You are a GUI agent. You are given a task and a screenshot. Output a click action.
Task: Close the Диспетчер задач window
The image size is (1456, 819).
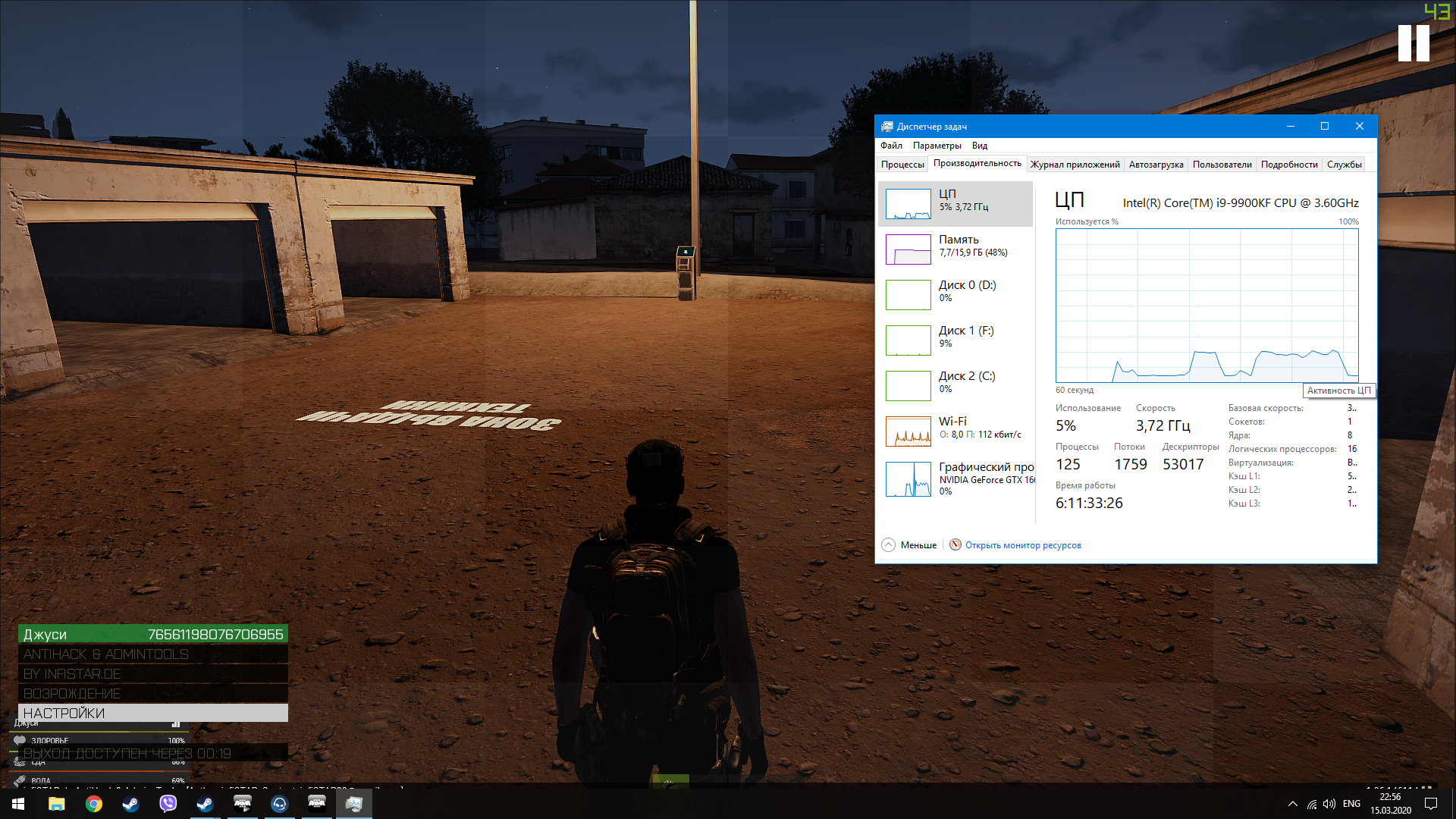pos(1360,127)
